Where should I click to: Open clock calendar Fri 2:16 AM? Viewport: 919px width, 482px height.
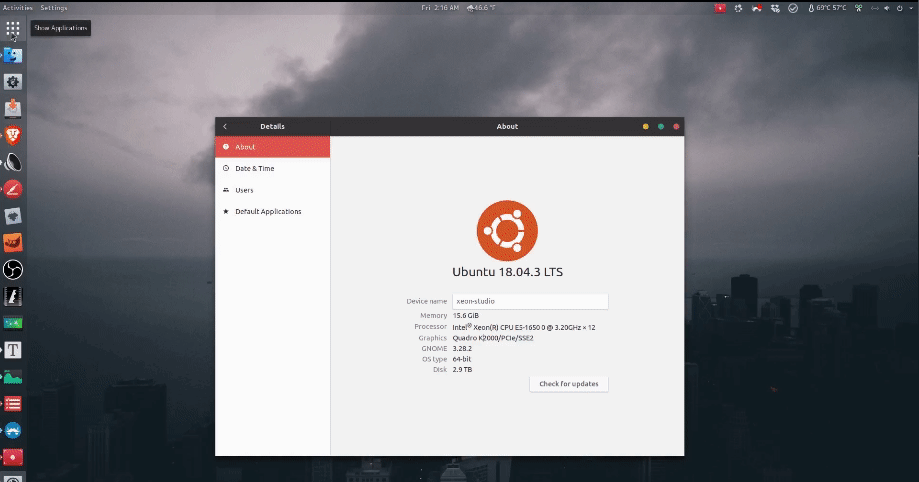pos(440,8)
